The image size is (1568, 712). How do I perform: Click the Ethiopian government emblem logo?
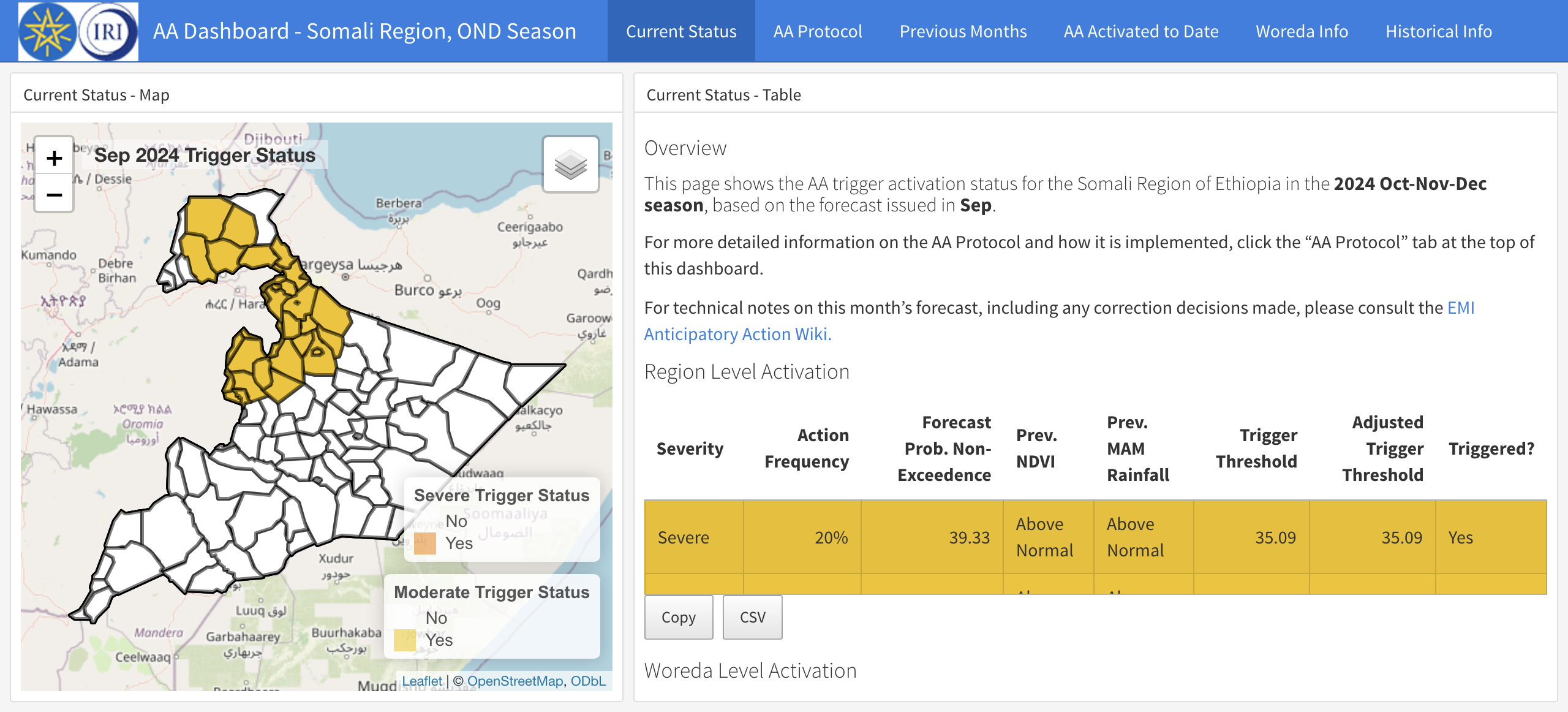point(46,31)
